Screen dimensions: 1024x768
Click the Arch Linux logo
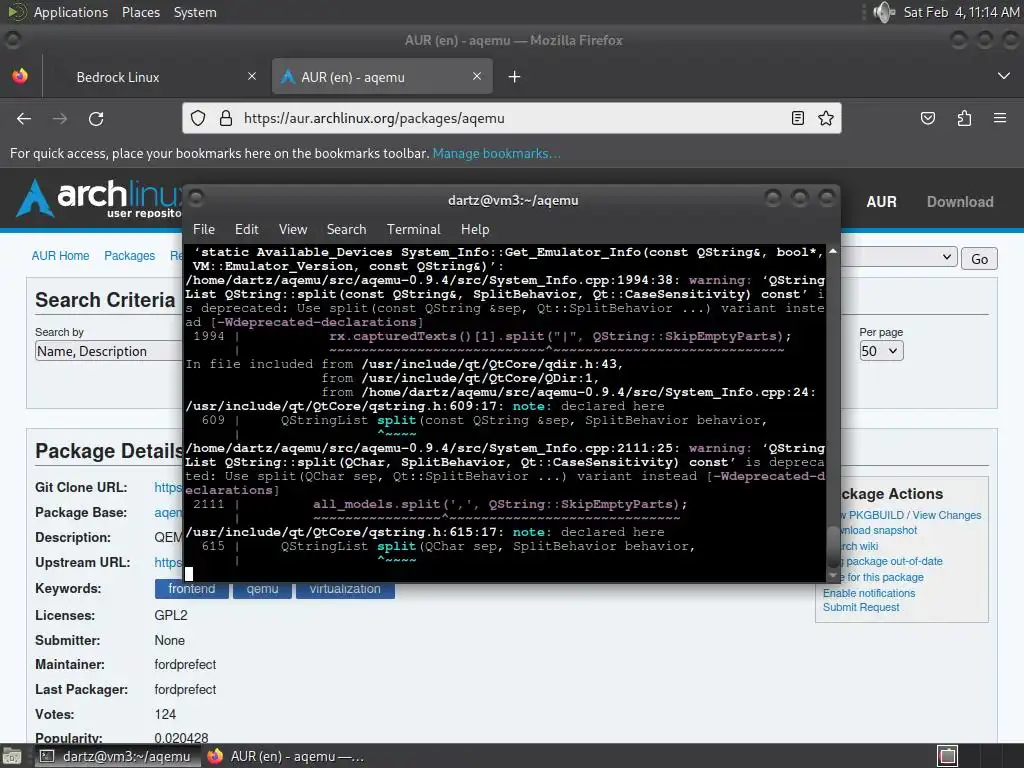tap(98, 199)
